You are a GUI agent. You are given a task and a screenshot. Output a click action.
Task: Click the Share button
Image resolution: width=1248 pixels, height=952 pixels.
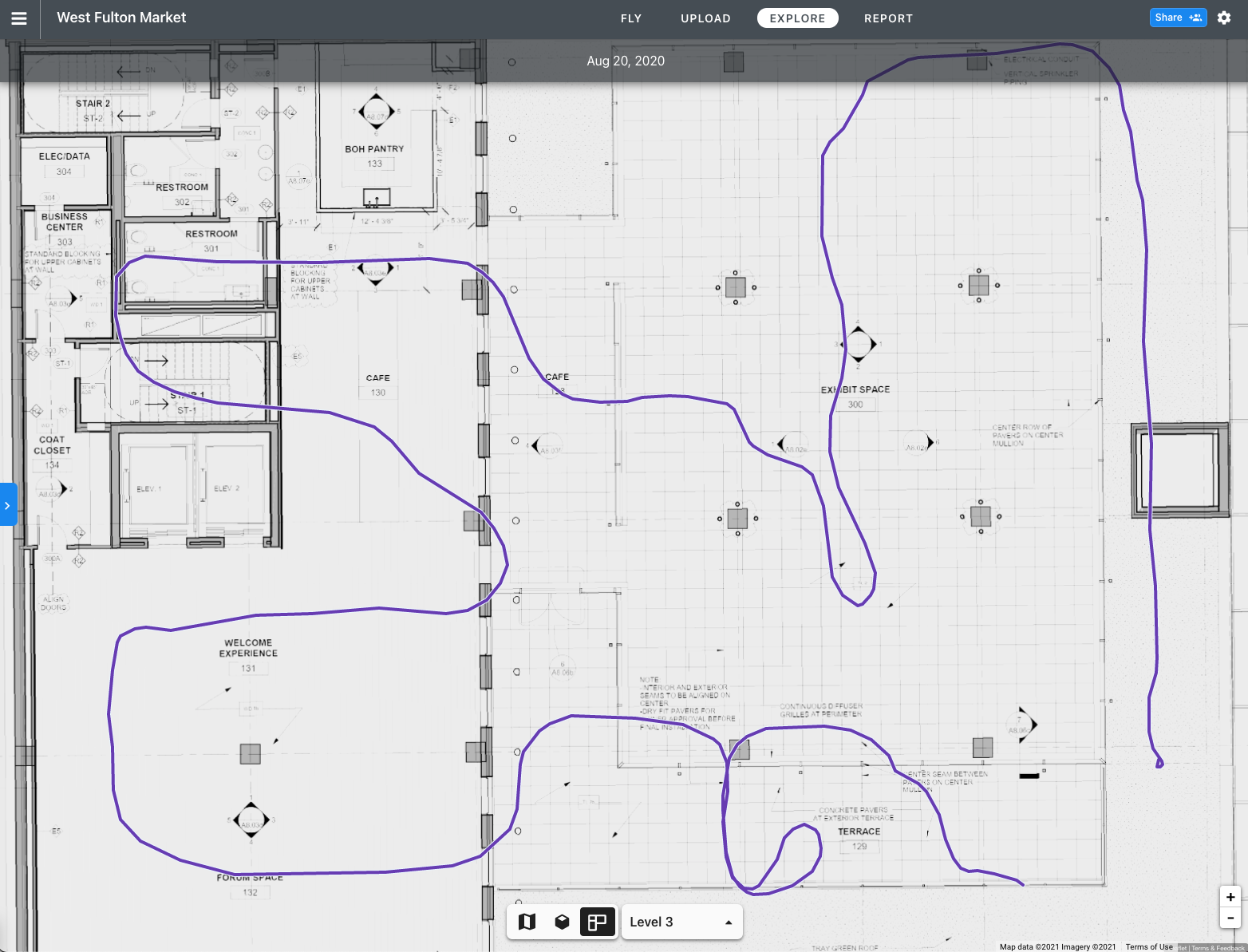pos(1178,18)
